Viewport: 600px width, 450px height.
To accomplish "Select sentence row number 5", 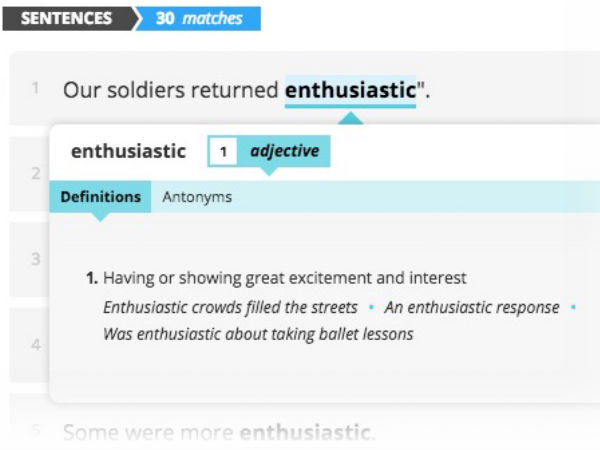I will [x=35, y=432].
